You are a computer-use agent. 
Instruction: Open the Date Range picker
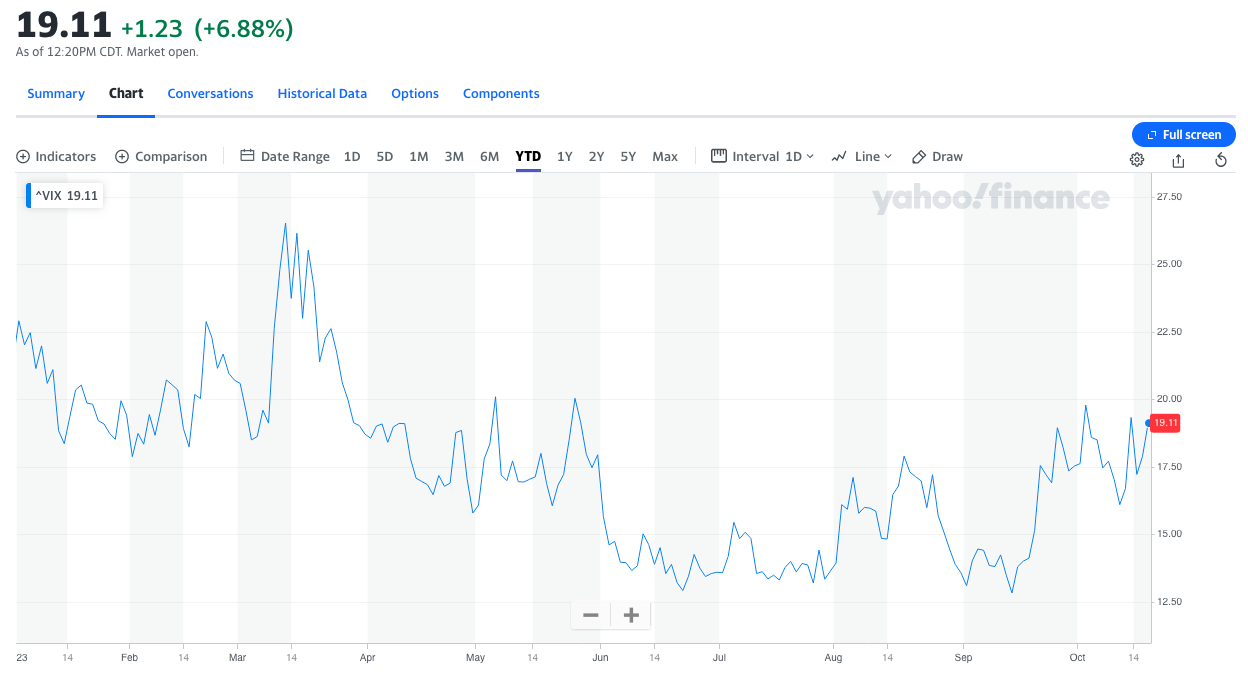coord(285,156)
